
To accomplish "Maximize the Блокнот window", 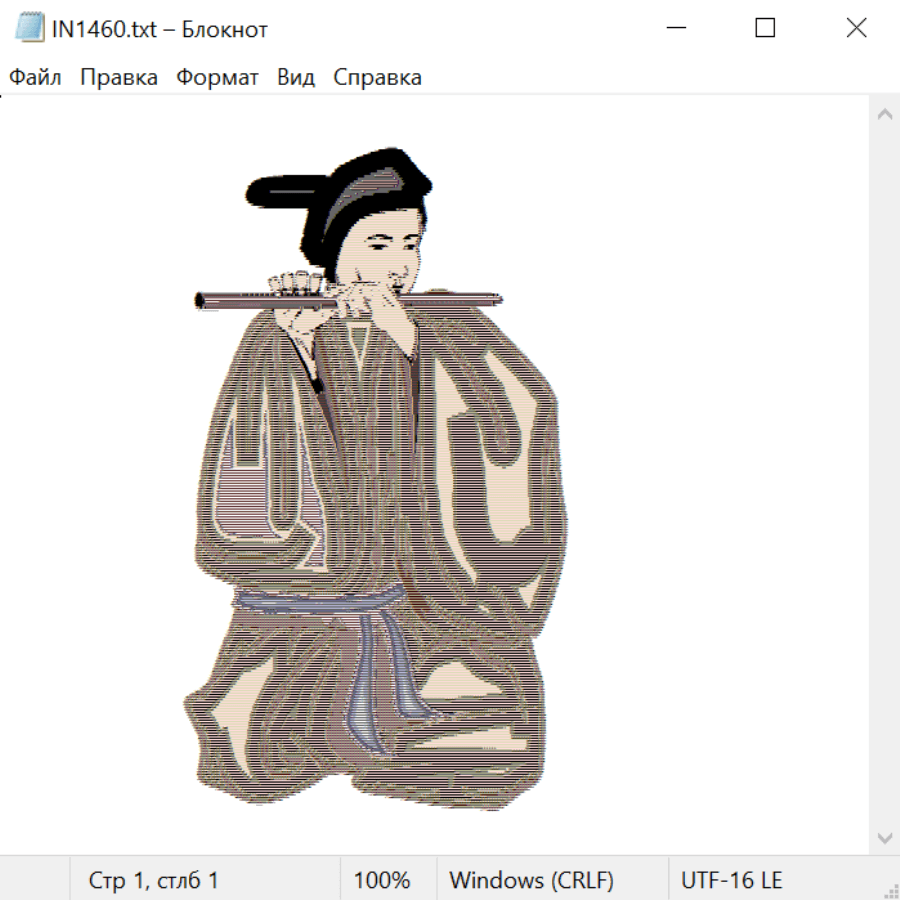I will tap(765, 28).
